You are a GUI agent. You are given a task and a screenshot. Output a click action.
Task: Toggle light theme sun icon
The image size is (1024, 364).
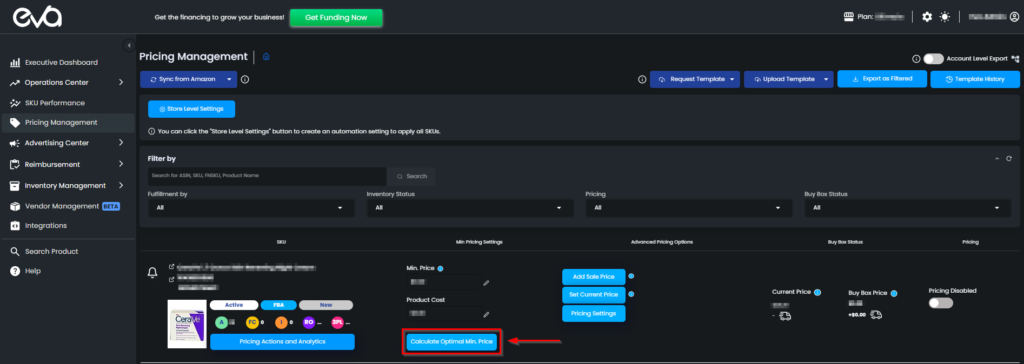click(x=944, y=17)
